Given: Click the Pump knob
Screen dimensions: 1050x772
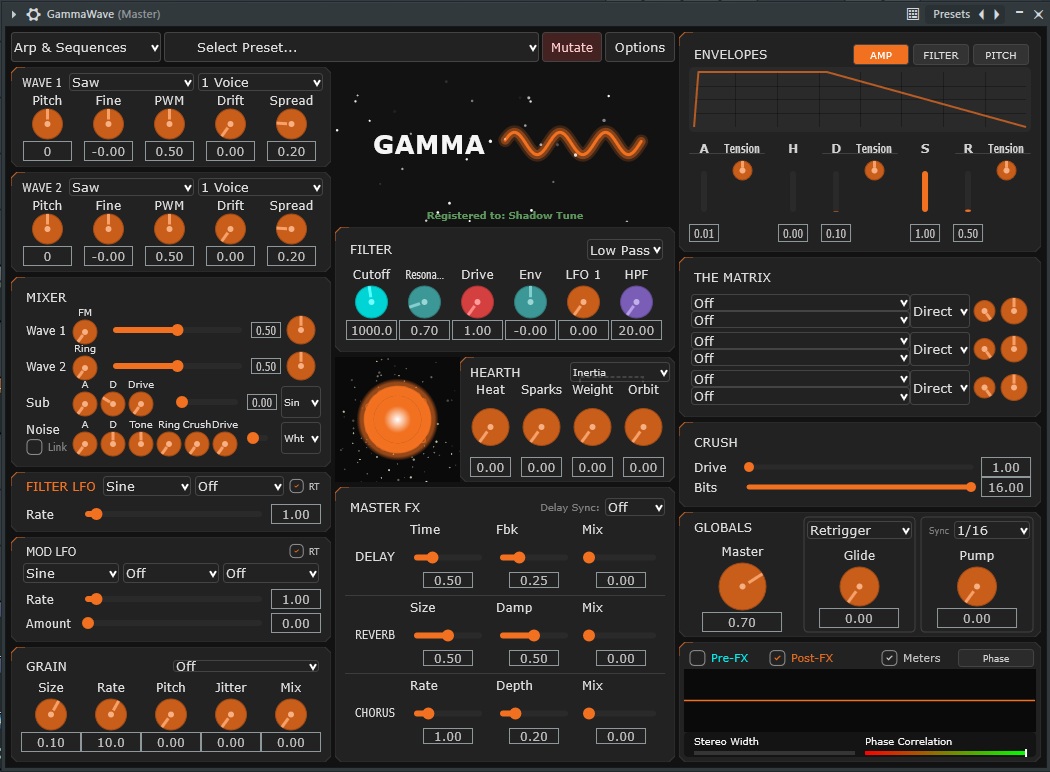Looking at the screenshot, I should click(x=976, y=587).
